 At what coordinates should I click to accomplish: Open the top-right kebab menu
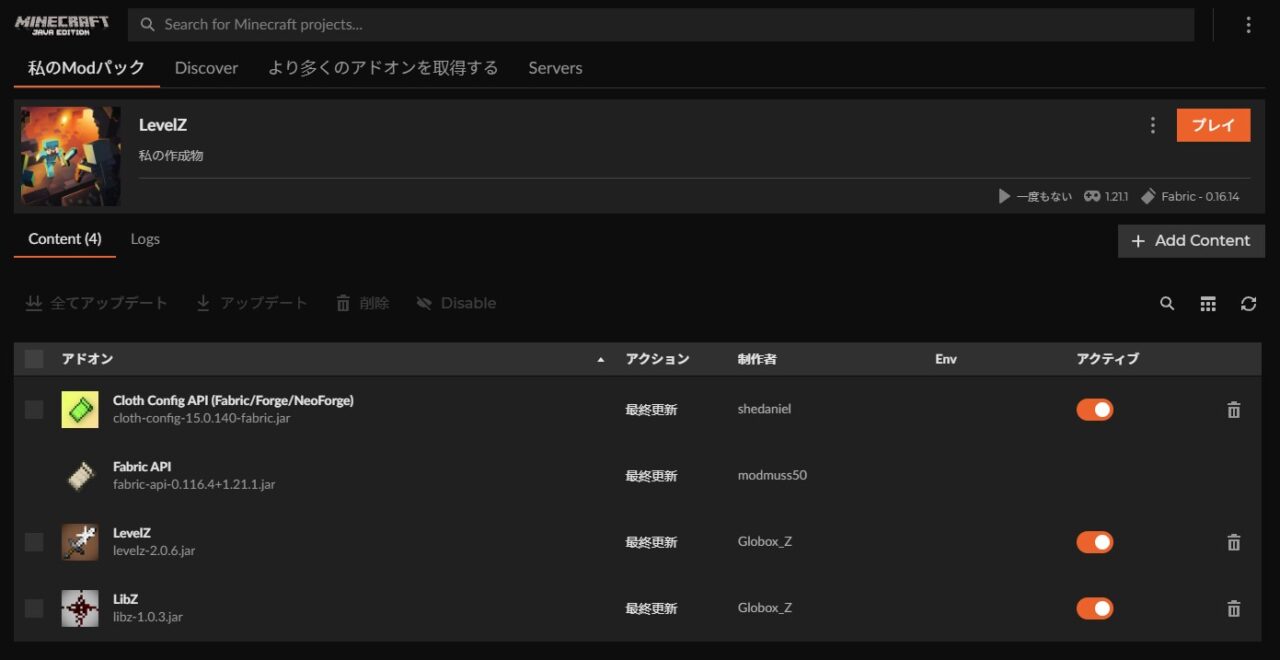1248,25
